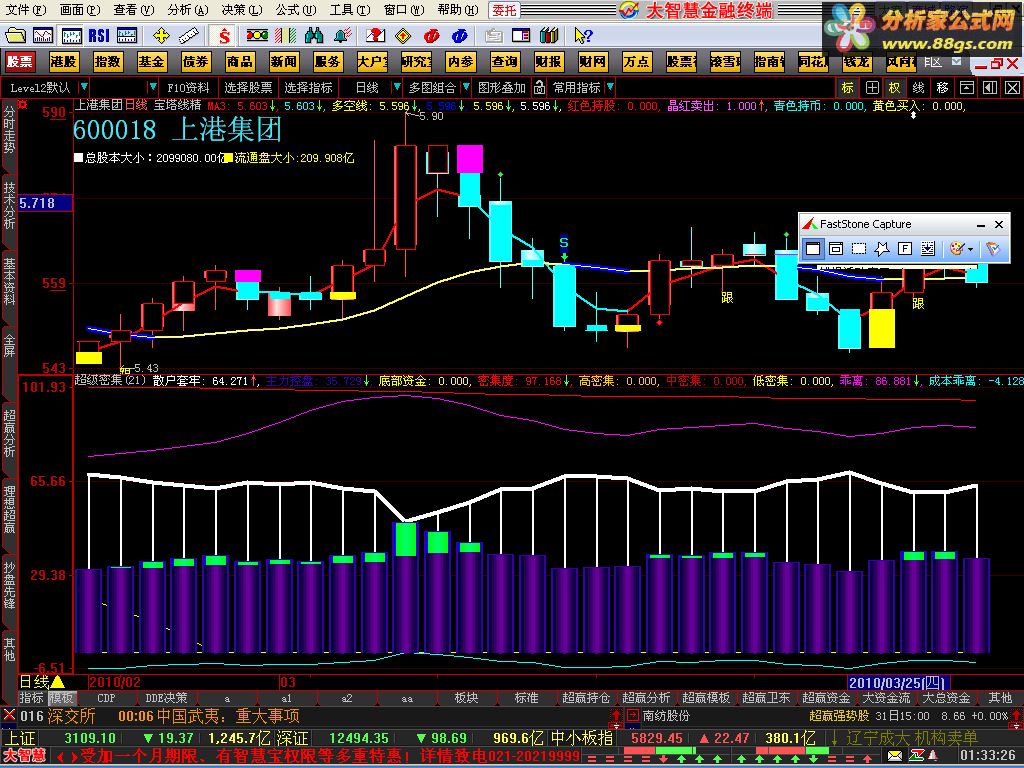Expand the Level2默认 dropdown arrow
This screenshot has height=768, width=1024.
click(84, 88)
